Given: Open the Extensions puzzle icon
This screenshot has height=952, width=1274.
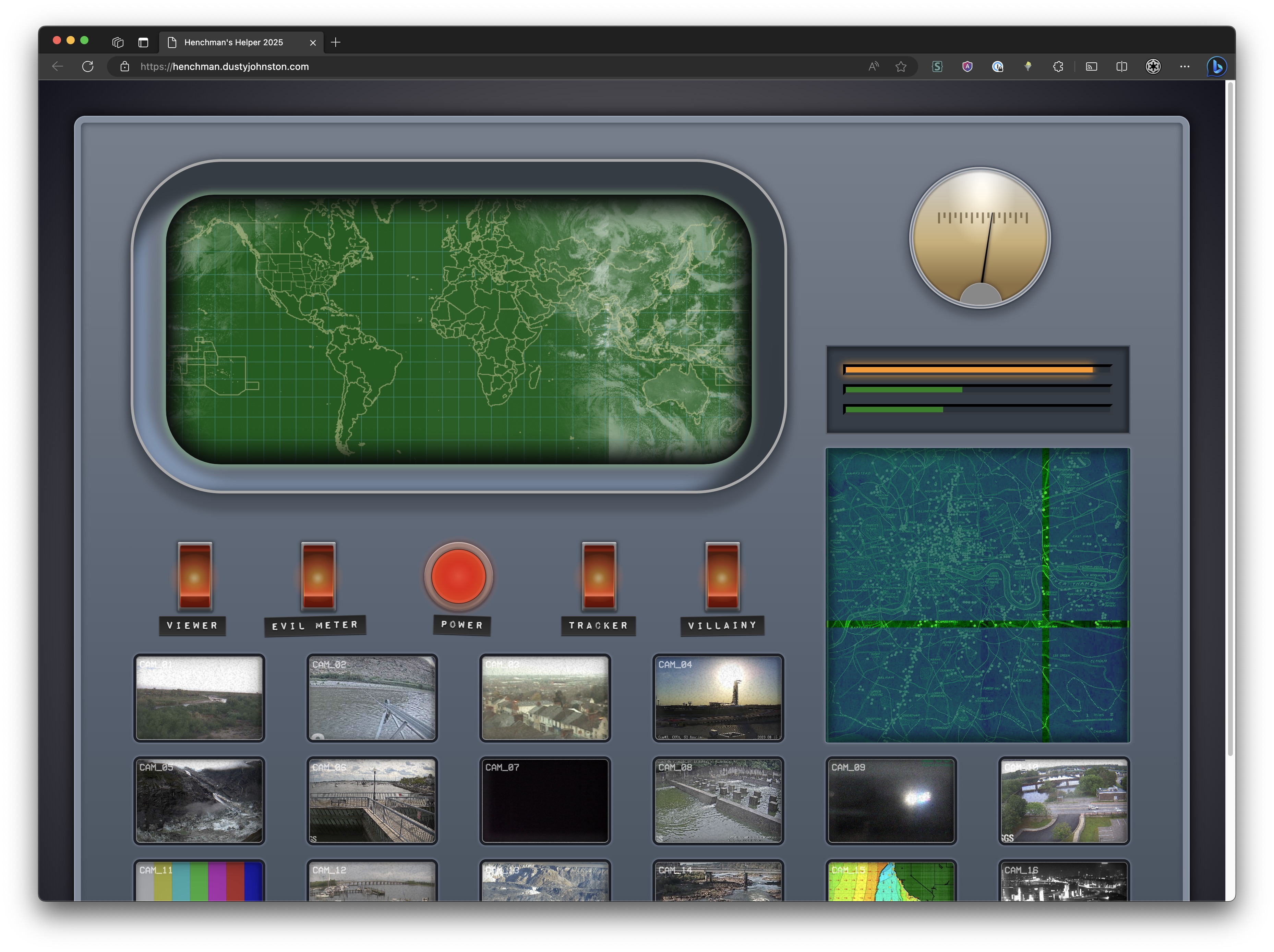Looking at the screenshot, I should pyautogui.click(x=1058, y=67).
